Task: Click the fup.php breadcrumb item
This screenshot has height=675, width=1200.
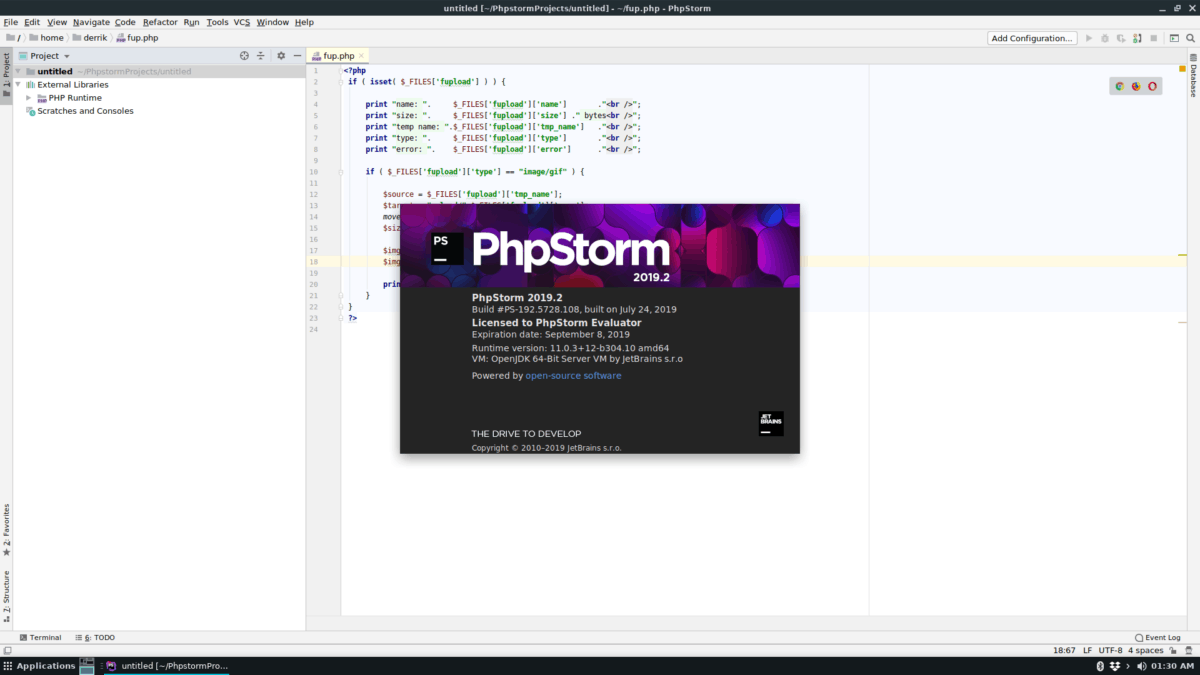Action: 136,38
